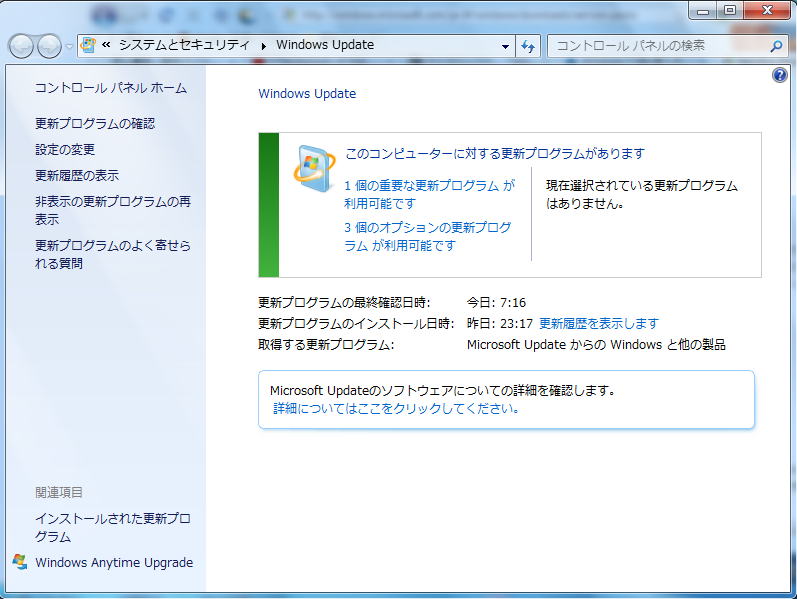Maximize the Windows Update window
This screenshot has height=599, width=797.
(730, 10)
